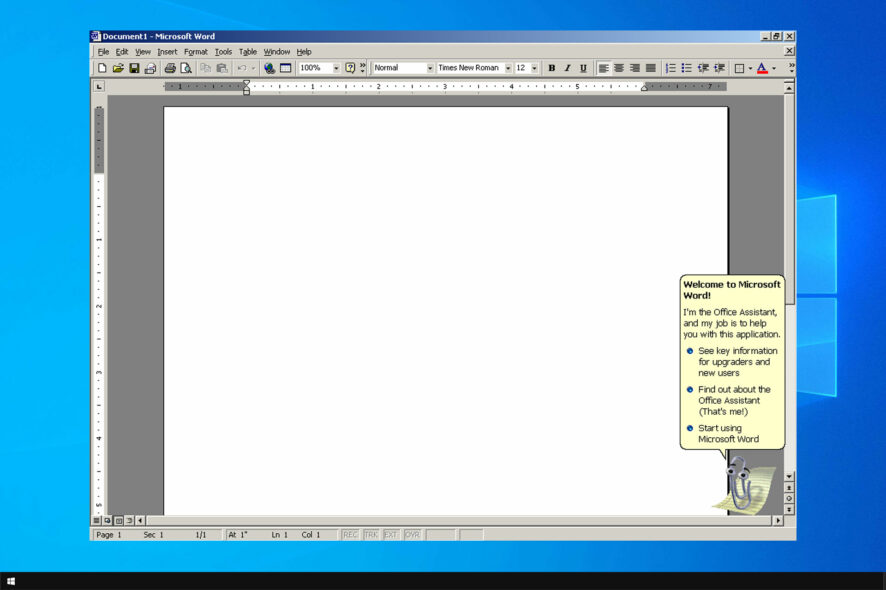
Task: Click the tab alignment selector on ruler
Action: point(99,86)
